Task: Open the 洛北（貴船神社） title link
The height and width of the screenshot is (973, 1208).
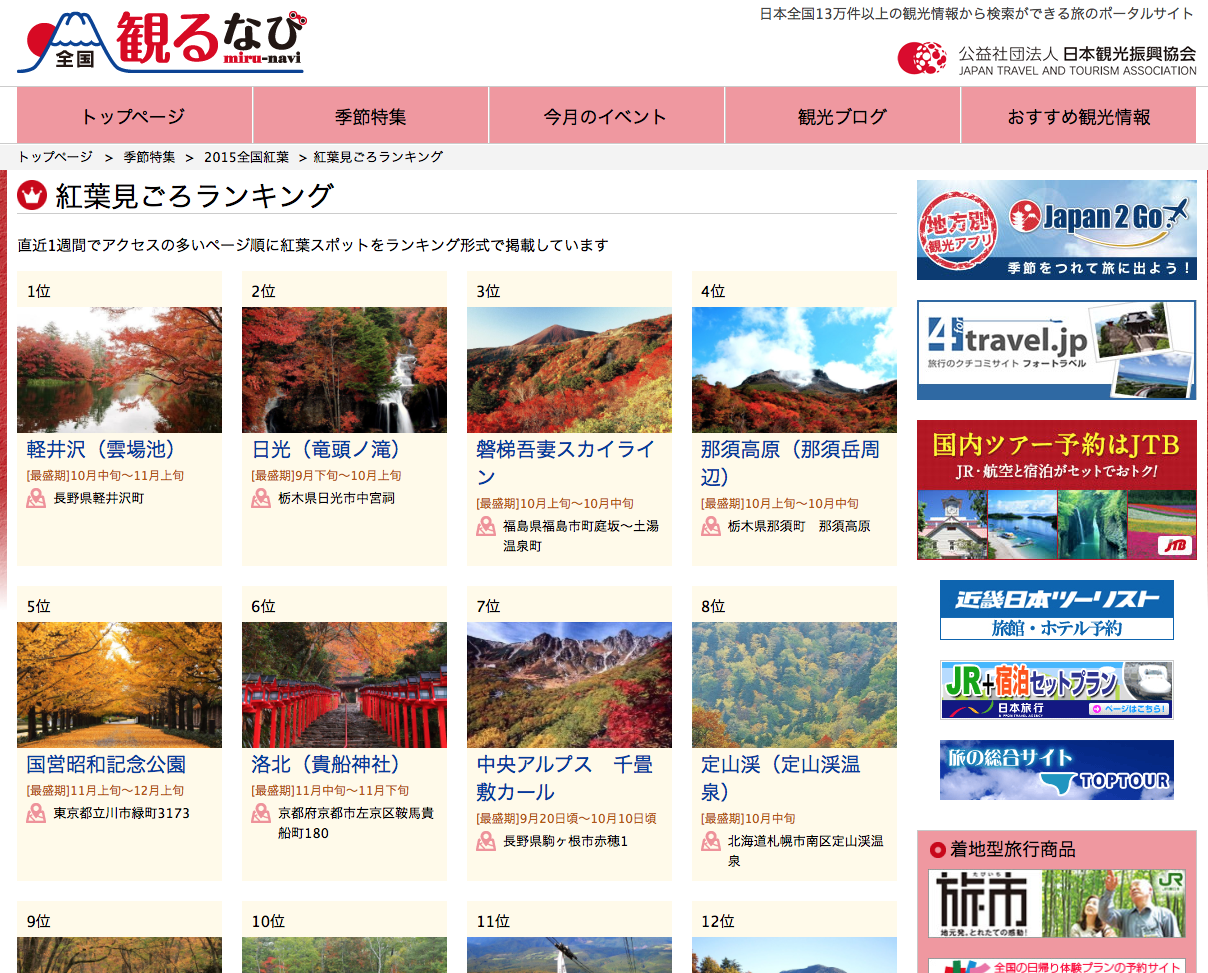Action: pyautogui.click(x=328, y=764)
